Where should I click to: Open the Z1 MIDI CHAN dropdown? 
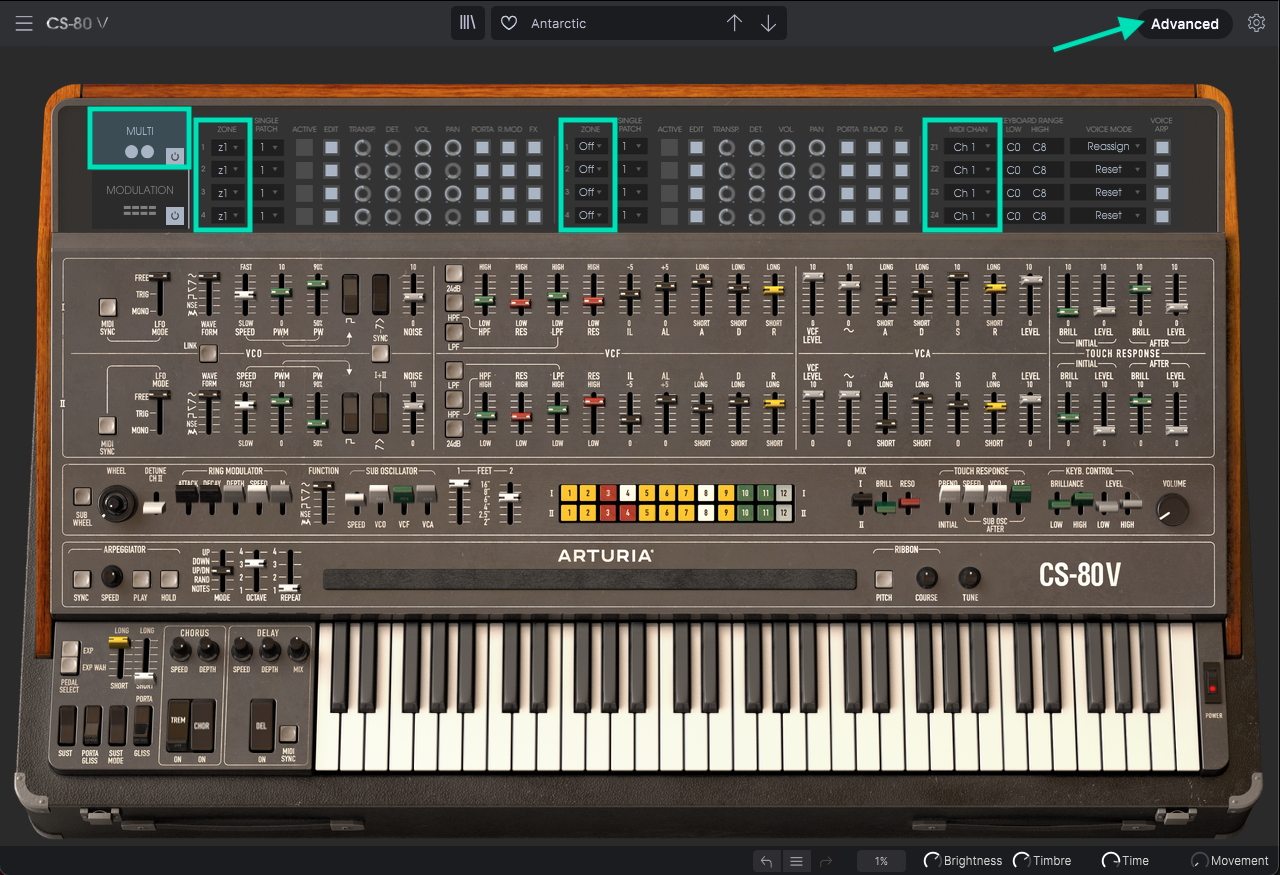[968, 145]
